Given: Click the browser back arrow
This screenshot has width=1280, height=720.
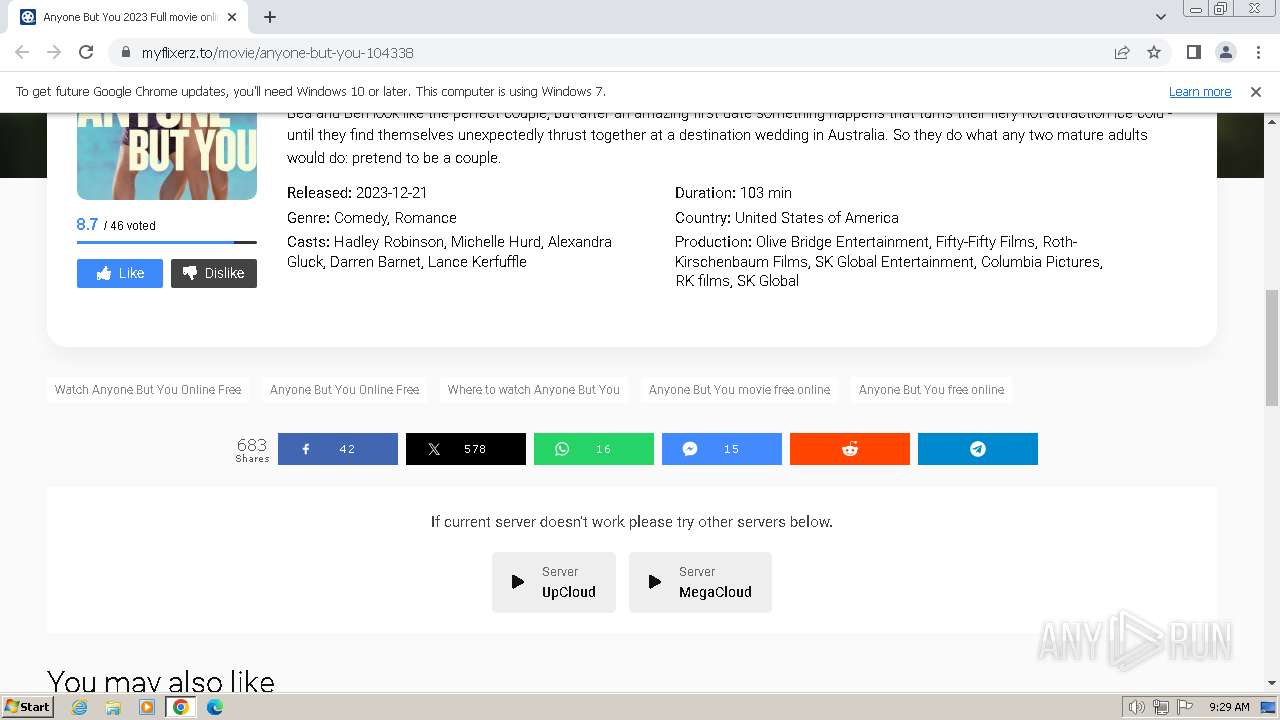Looking at the screenshot, I should (22, 52).
